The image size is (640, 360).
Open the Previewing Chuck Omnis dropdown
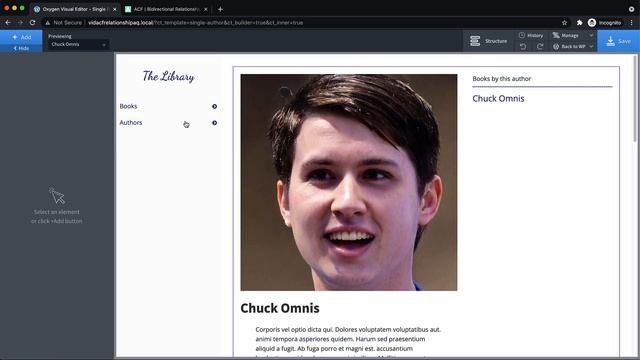(78, 44)
